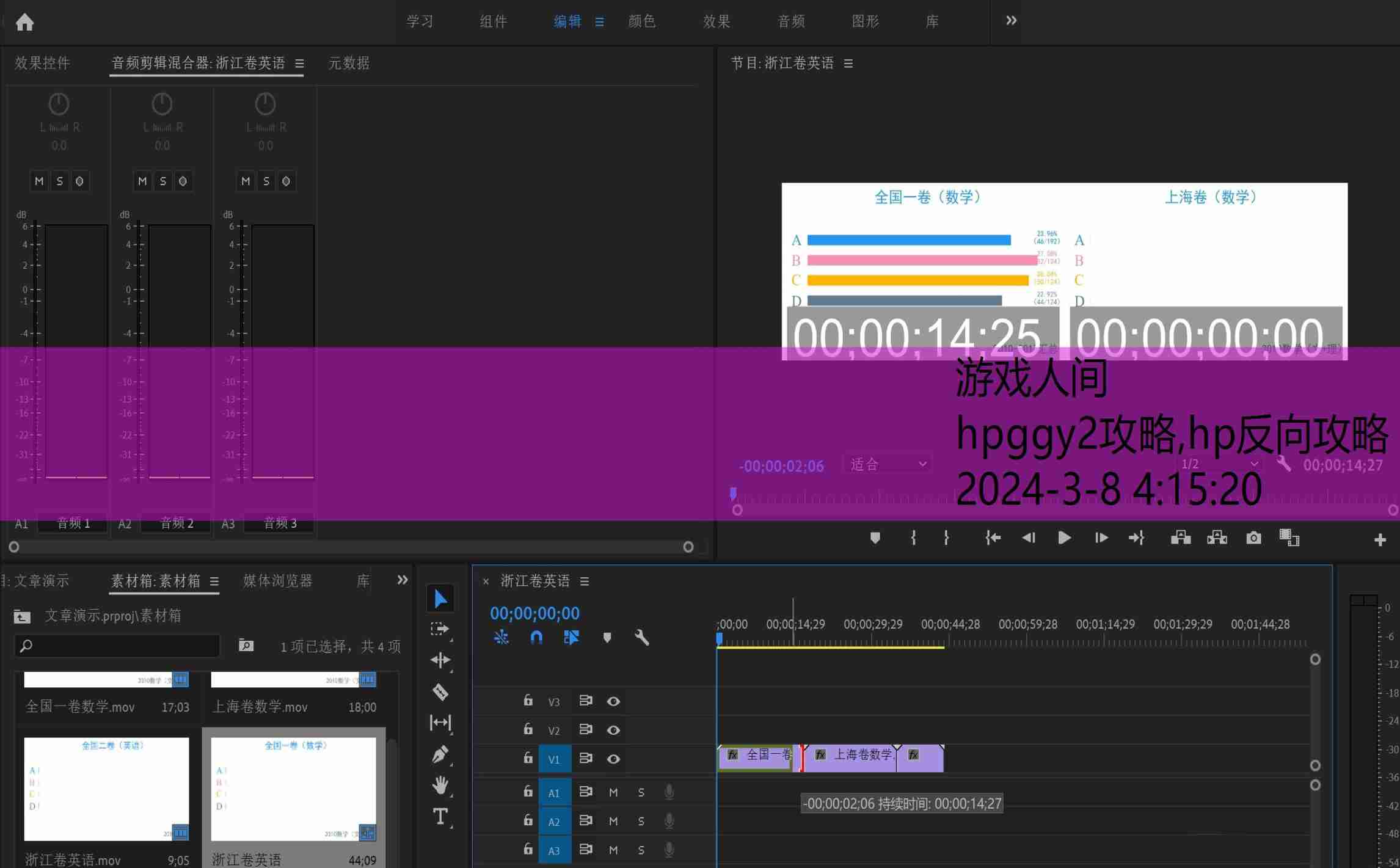Viewport: 1400px width, 868px height.
Task: Toggle Snap in timeline
Action: [536, 638]
